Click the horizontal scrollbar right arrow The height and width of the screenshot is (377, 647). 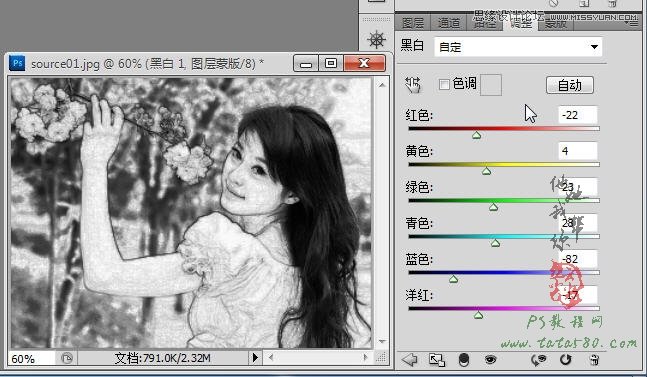point(366,358)
